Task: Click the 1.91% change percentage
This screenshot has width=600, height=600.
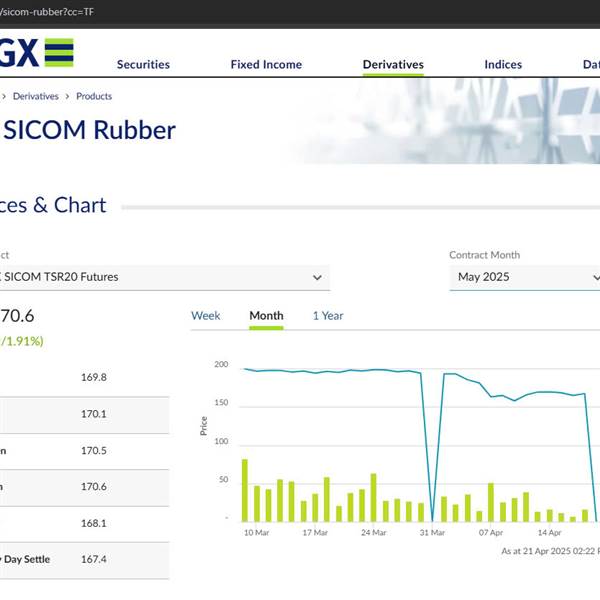Action: tap(24, 341)
